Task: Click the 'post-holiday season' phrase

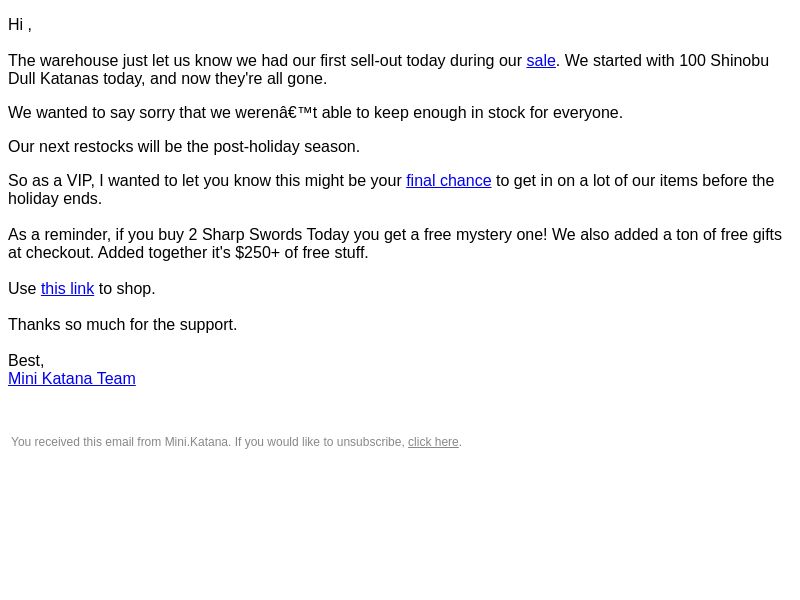Action: coord(284,147)
